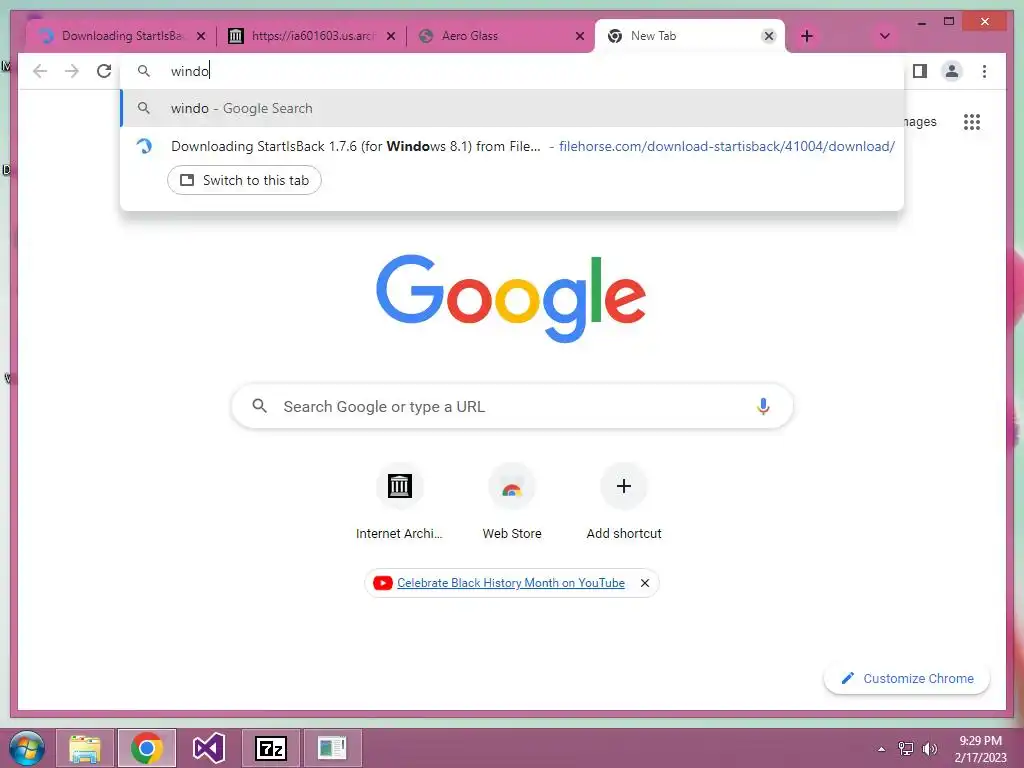Screen dimensions: 1024x768
Task: Close the ia601603 archive tab
Action: 391,37
